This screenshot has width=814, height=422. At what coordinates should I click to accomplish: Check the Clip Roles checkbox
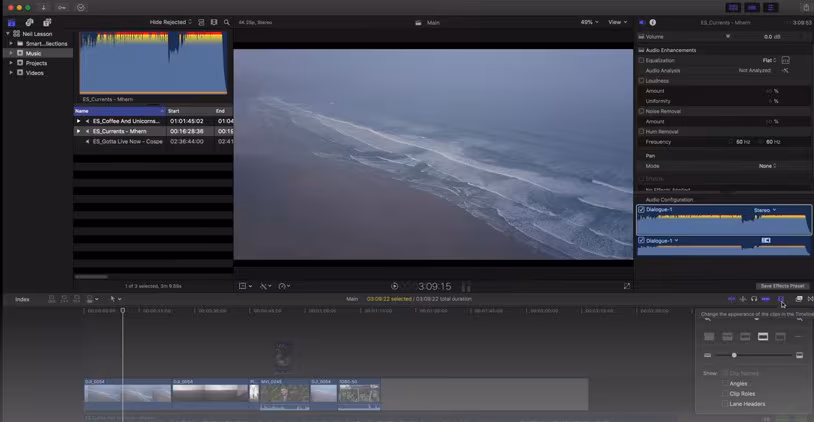click(725, 393)
